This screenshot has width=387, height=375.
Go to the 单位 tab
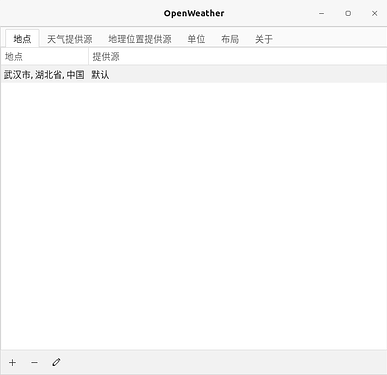point(196,39)
